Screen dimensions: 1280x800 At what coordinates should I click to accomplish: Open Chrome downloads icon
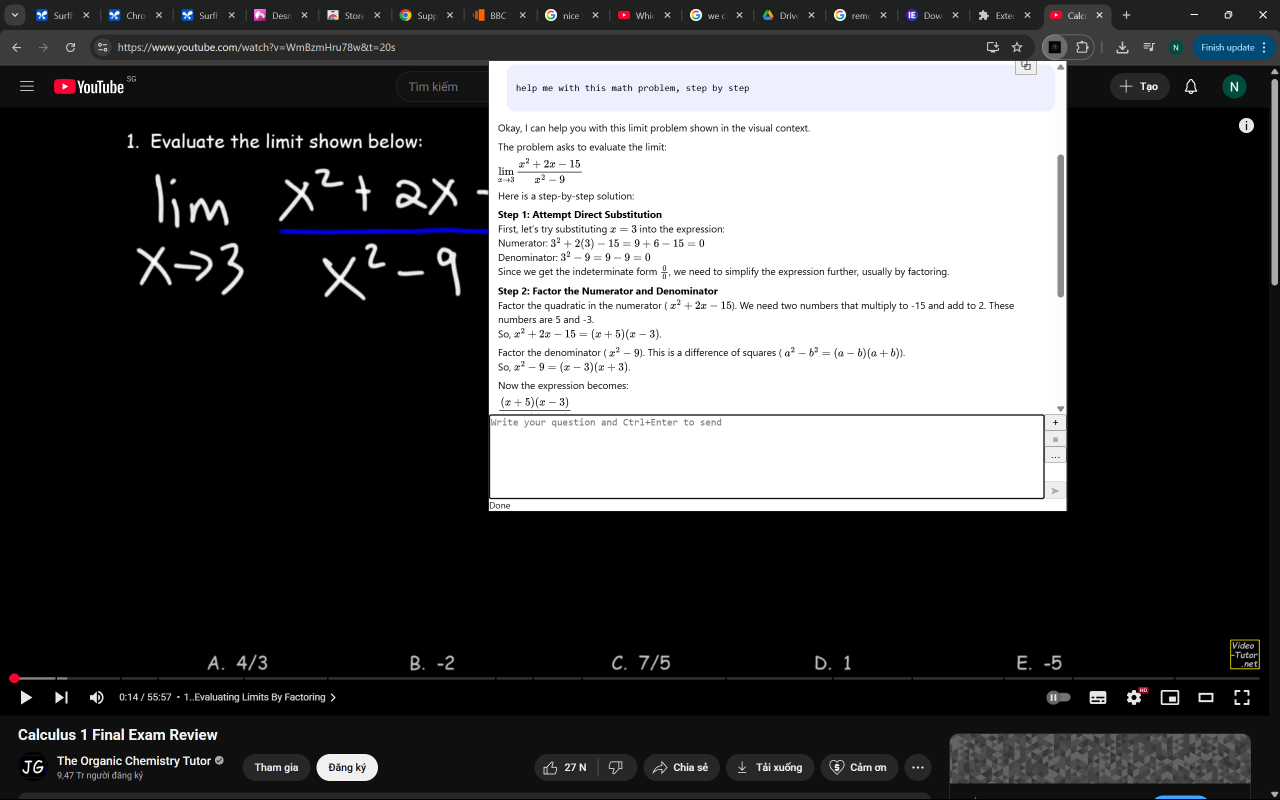[x=1122, y=47]
